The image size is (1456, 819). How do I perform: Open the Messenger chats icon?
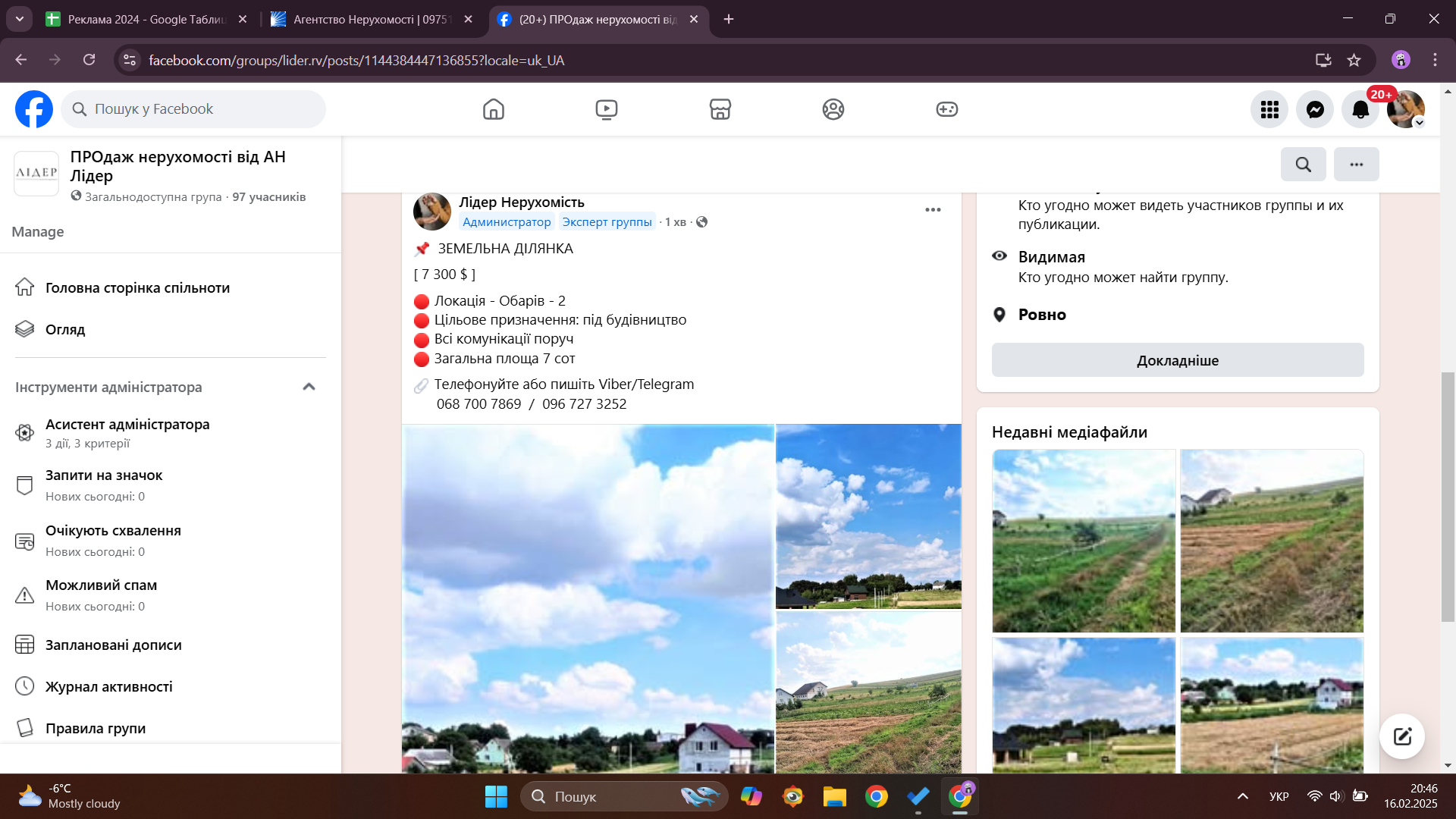coord(1315,109)
